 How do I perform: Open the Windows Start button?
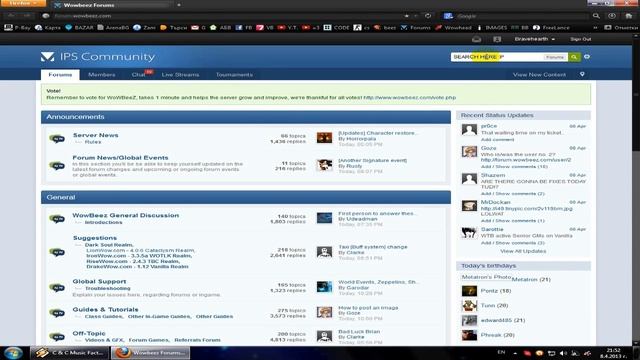13,353
